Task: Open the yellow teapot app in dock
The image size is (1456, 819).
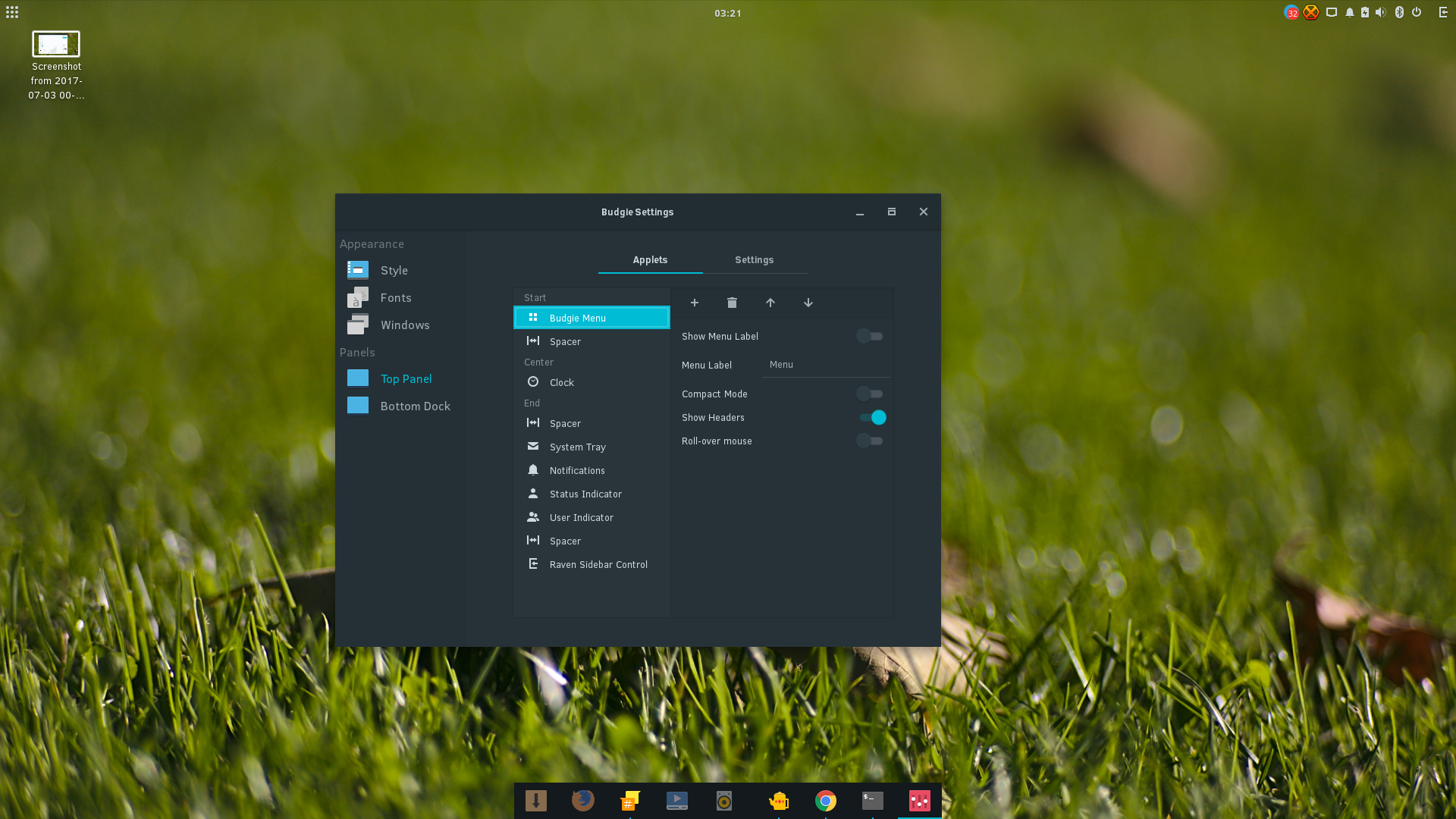Action: (x=779, y=801)
